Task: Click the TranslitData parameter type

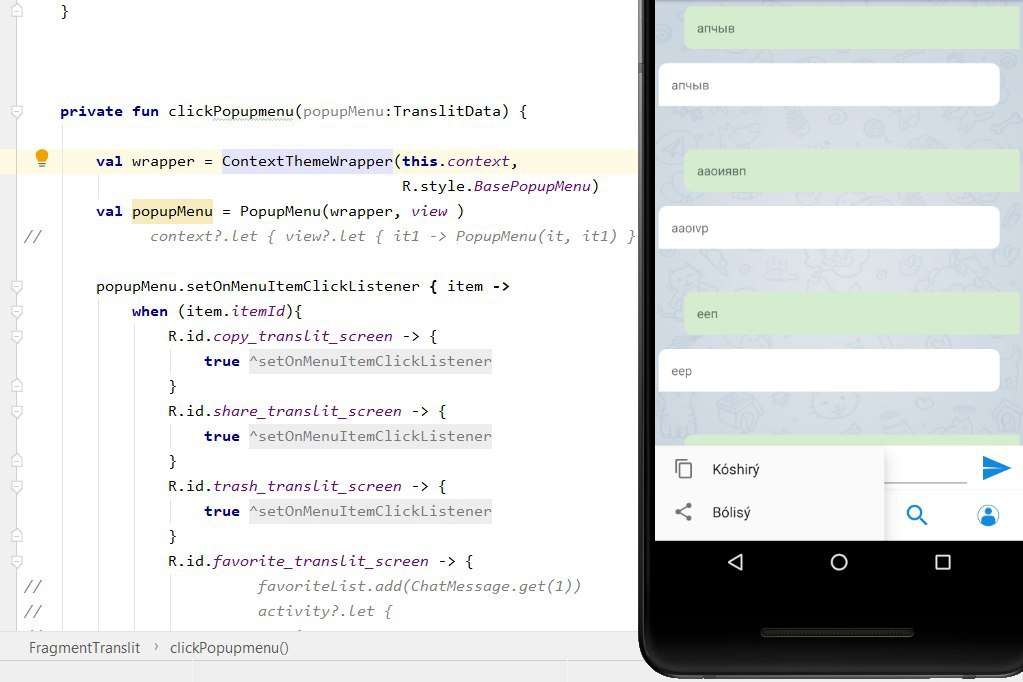Action: [x=447, y=112]
